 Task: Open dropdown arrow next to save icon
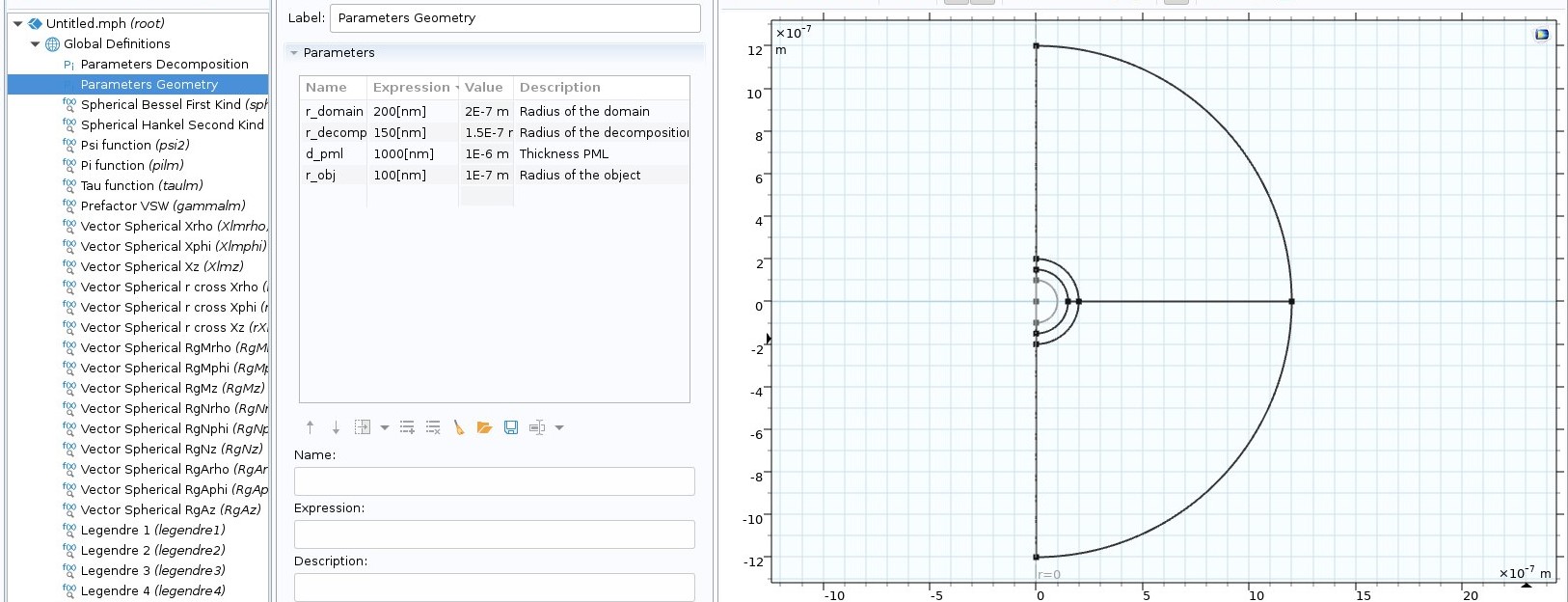[x=559, y=427]
